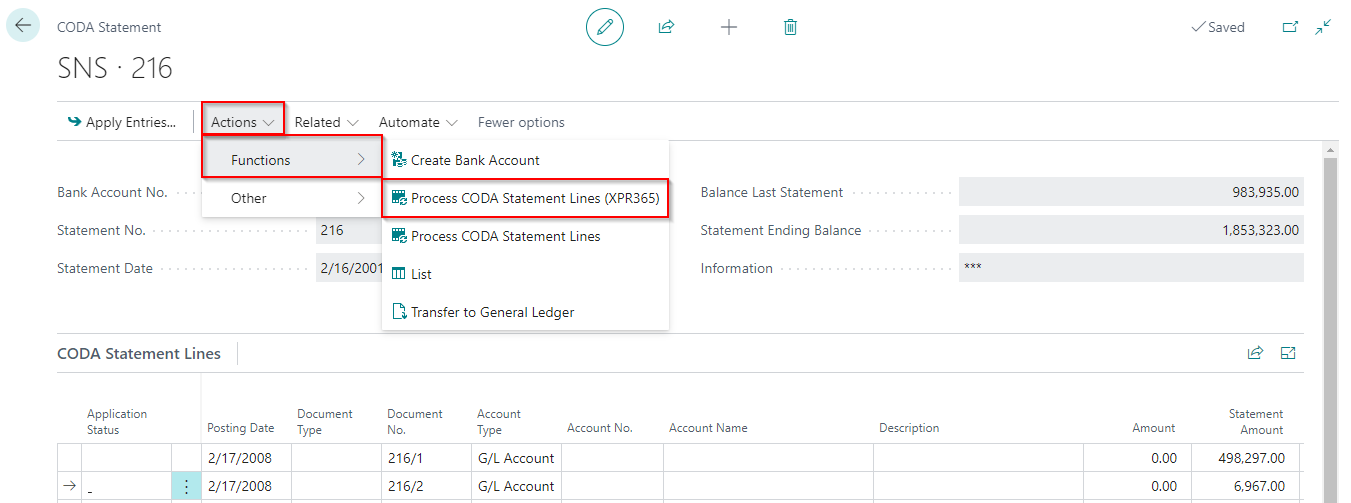Click the Saved status indicator
This screenshot has height=503, width=1351.
[1217, 27]
